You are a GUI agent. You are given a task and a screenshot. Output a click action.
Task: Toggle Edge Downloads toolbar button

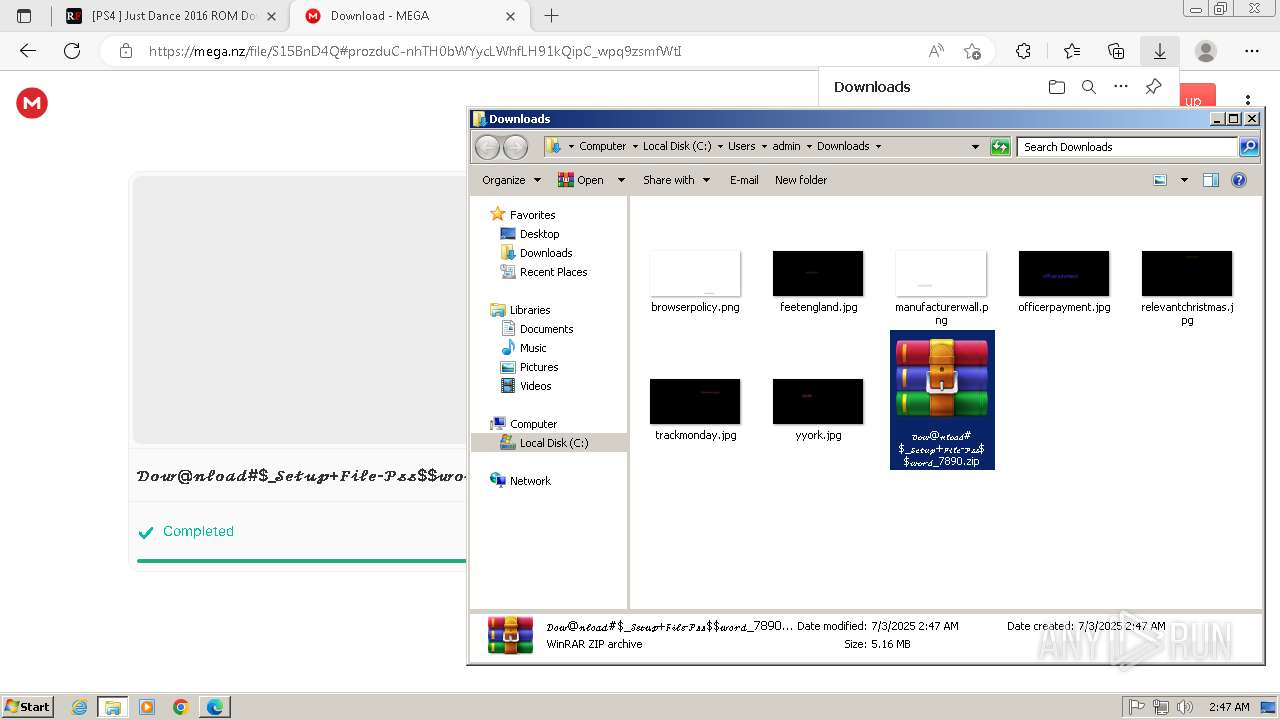1160,51
